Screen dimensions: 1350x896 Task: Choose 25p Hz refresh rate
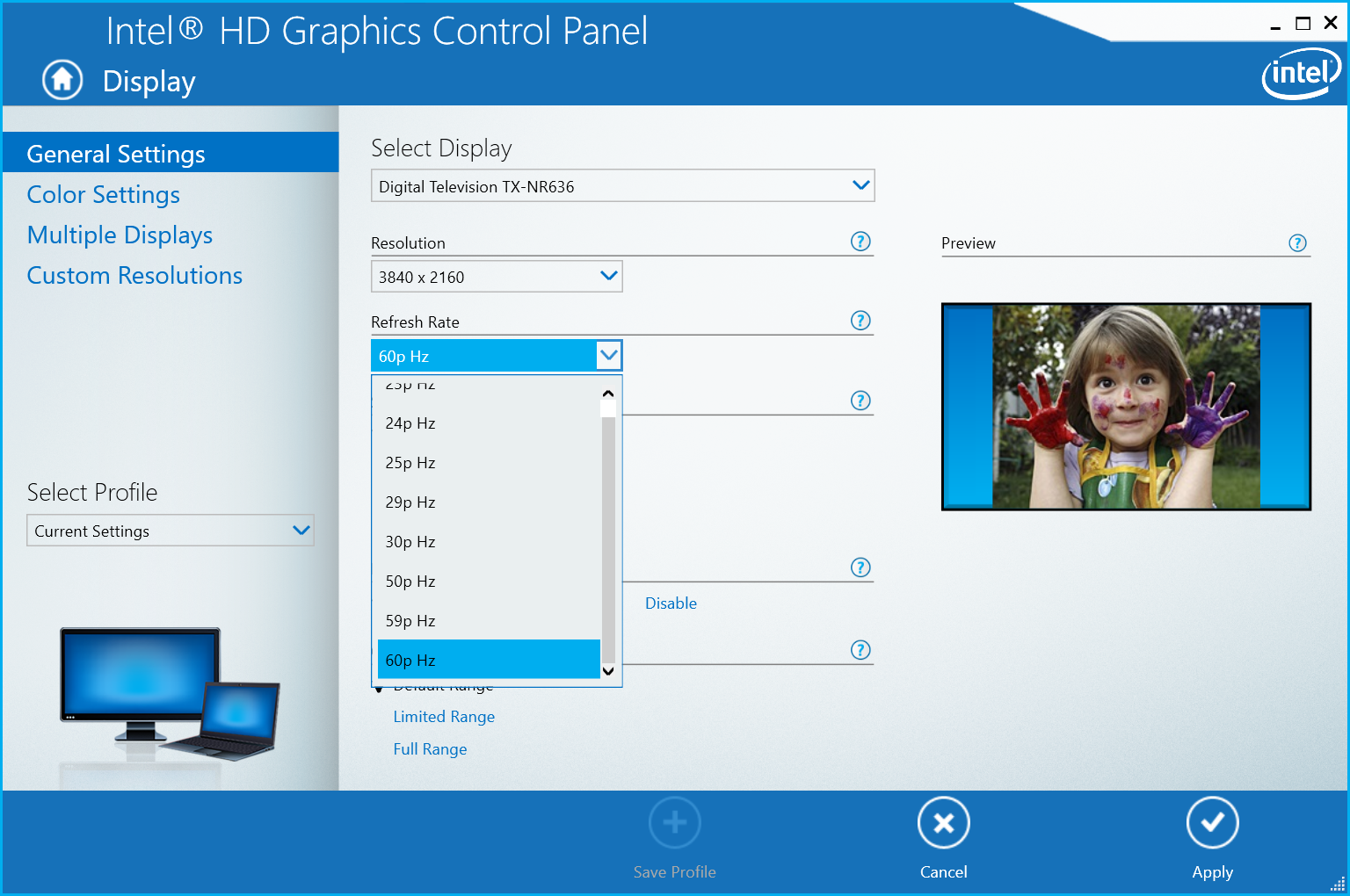(489, 463)
